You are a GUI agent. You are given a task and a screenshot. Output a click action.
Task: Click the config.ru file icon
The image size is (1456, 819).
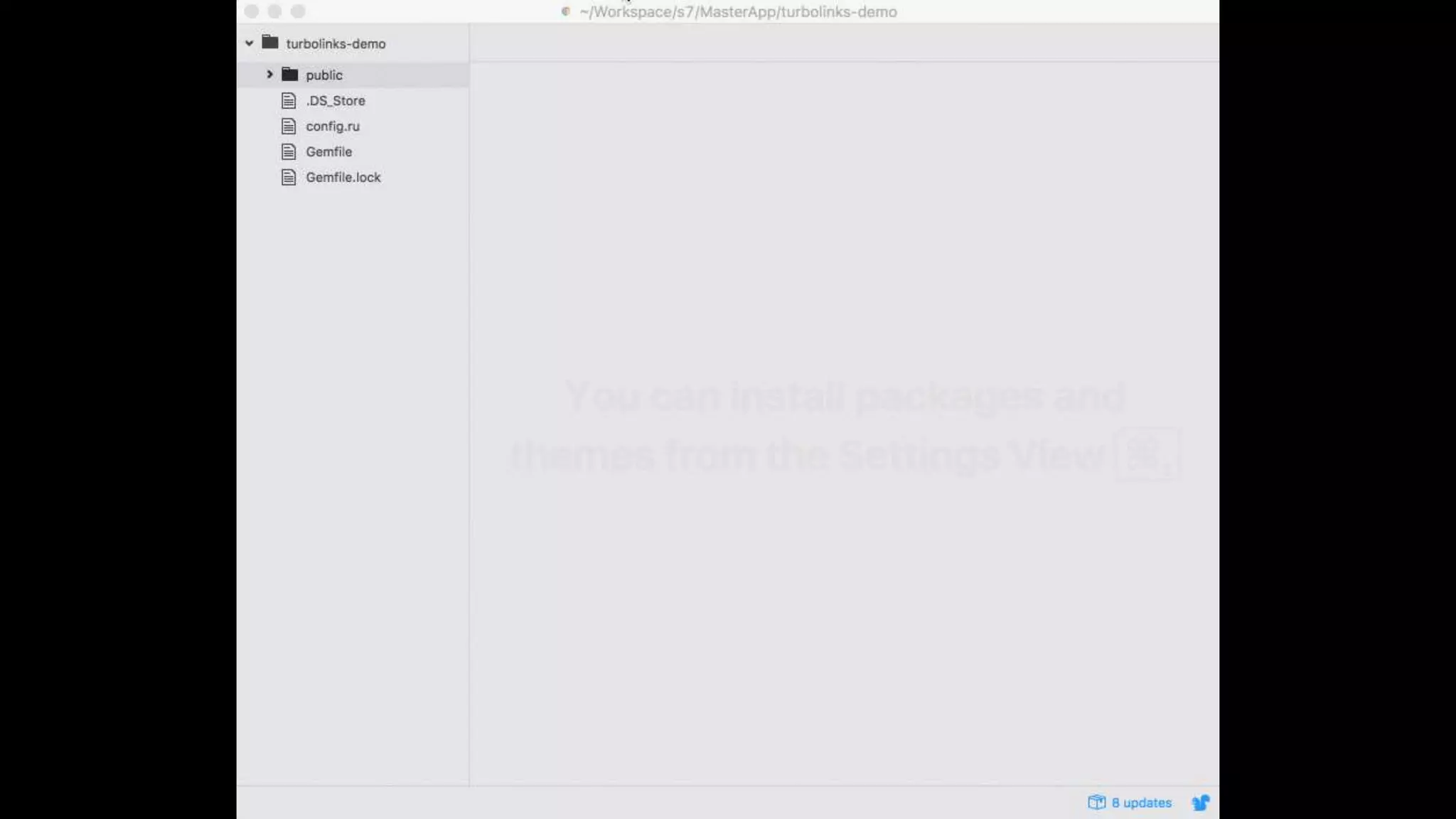coord(289,127)
